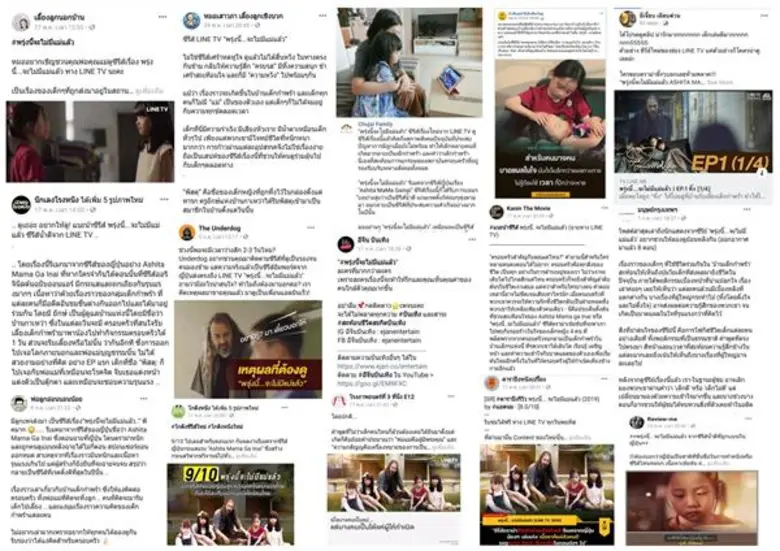Click three-dot icon on the 5-new-photos post
This screenshot has width=780, height=551.
[164, 199]
